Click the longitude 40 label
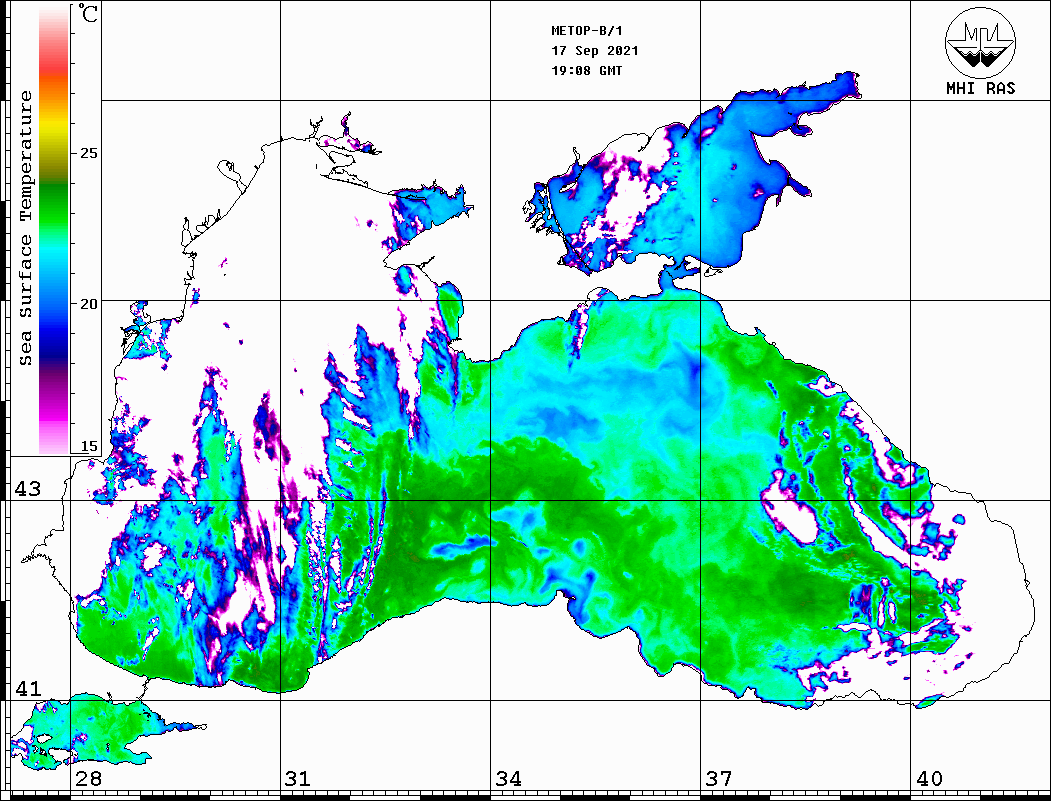Screen dimensions: 1051x801 tap(929, 778)
